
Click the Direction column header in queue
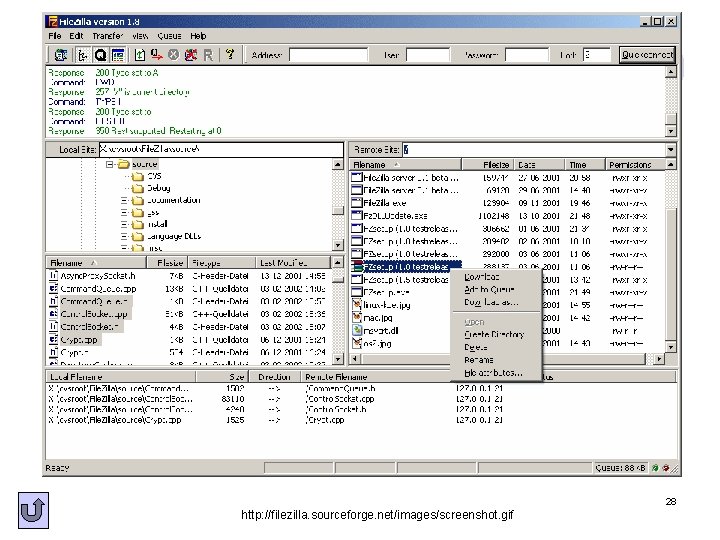(274, 377)
